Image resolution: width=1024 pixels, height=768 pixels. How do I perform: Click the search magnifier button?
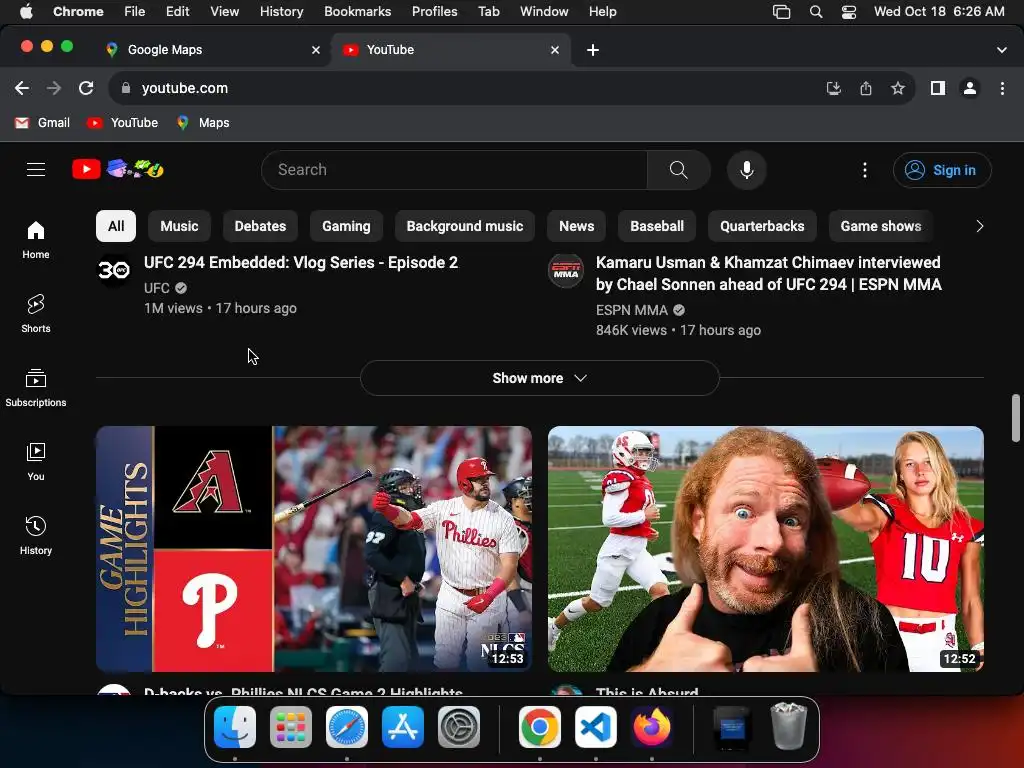[x=679, y=170]
